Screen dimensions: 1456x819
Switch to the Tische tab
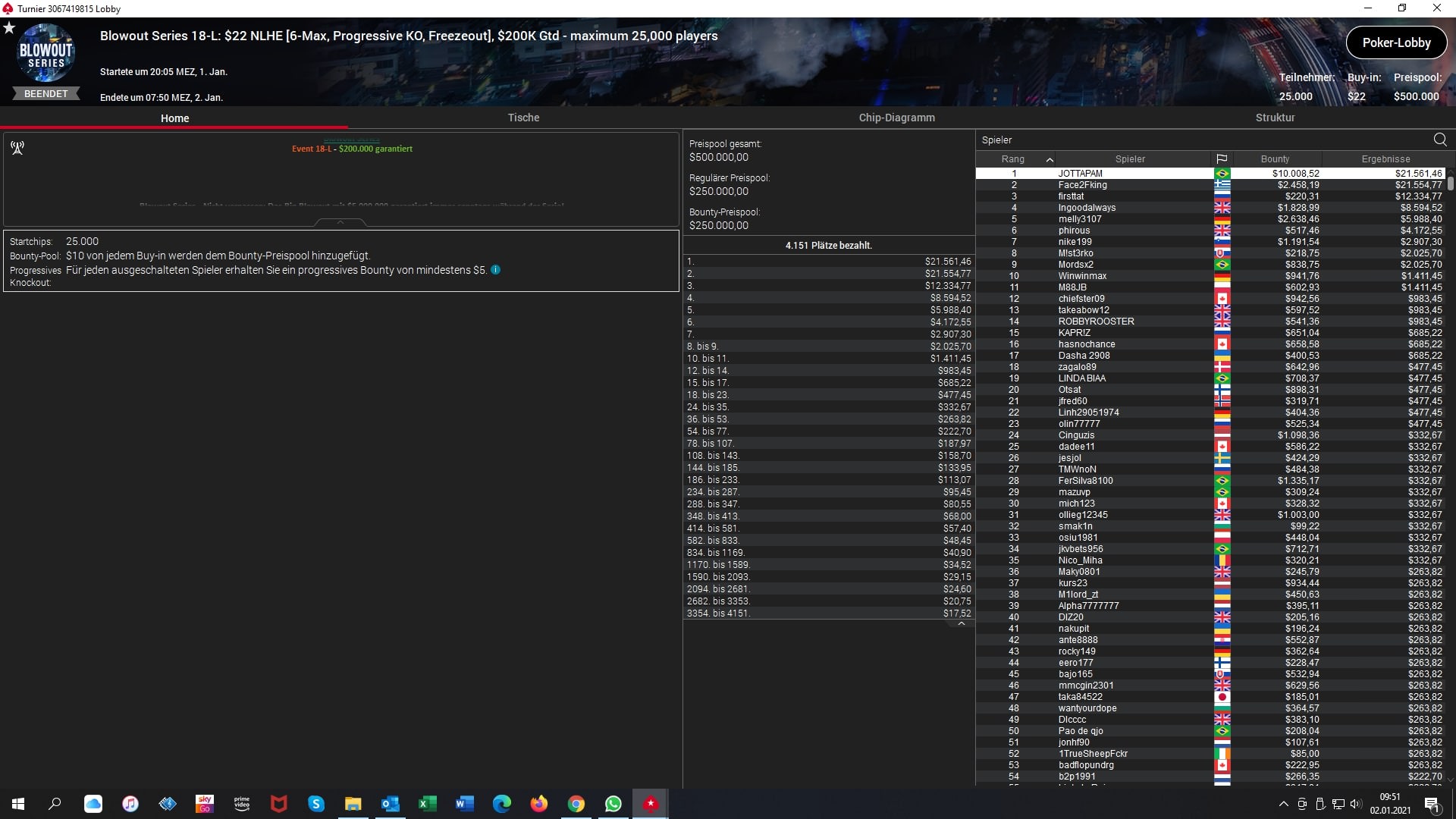[x=523, y=118]
